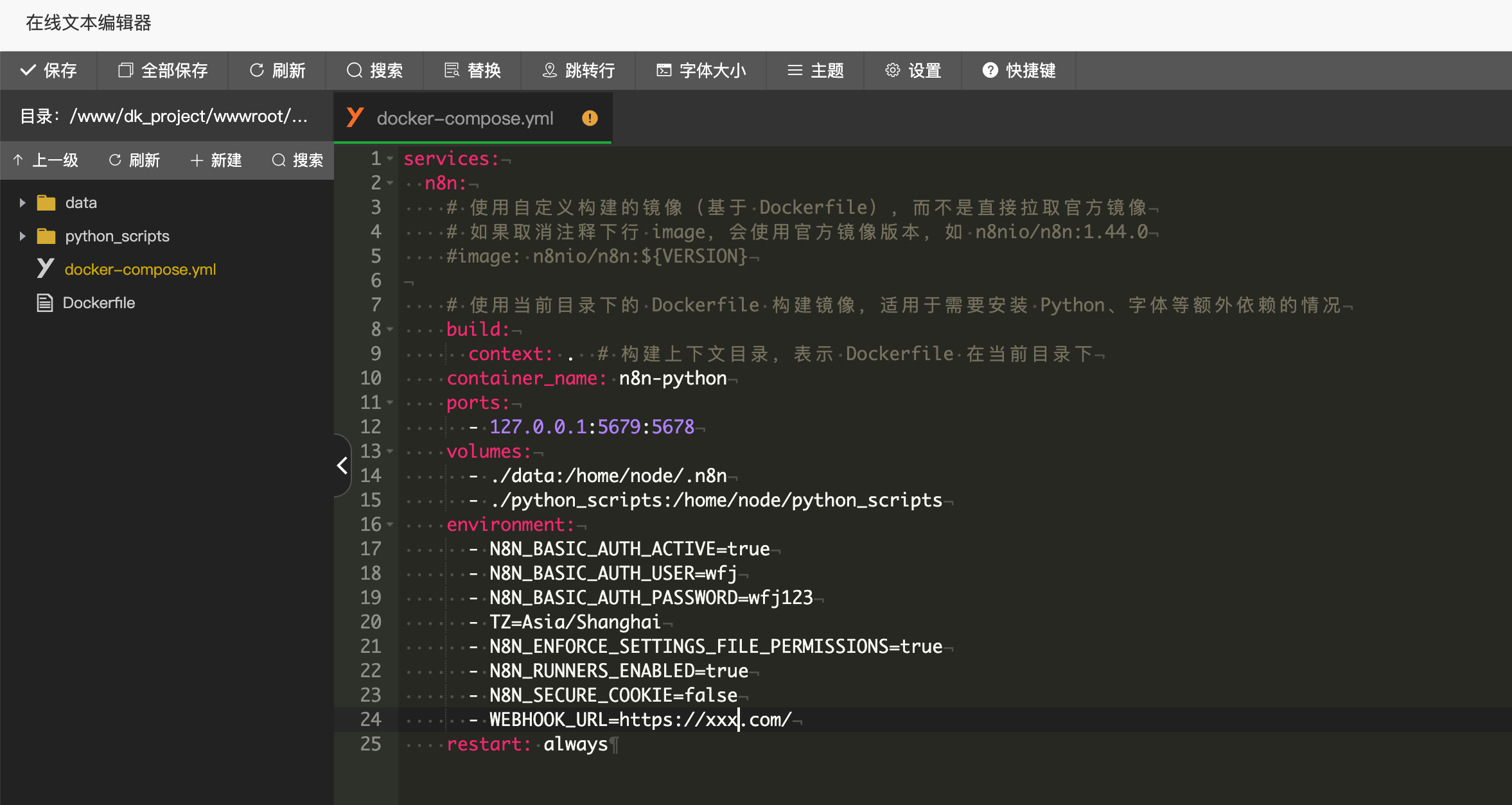Screen dimensions: 1512x805
Task: Switch to the docker-compose.yml editor tab
Action: (472, 118)
